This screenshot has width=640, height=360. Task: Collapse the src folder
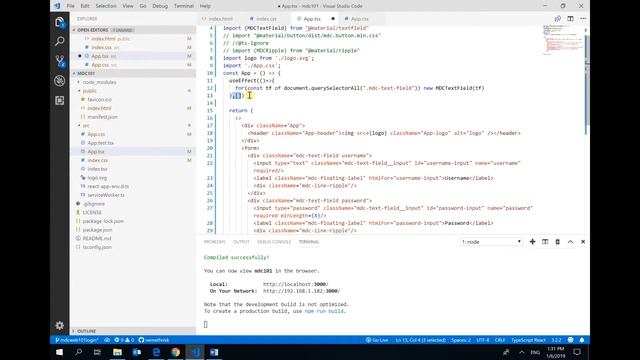pos(86,125)
